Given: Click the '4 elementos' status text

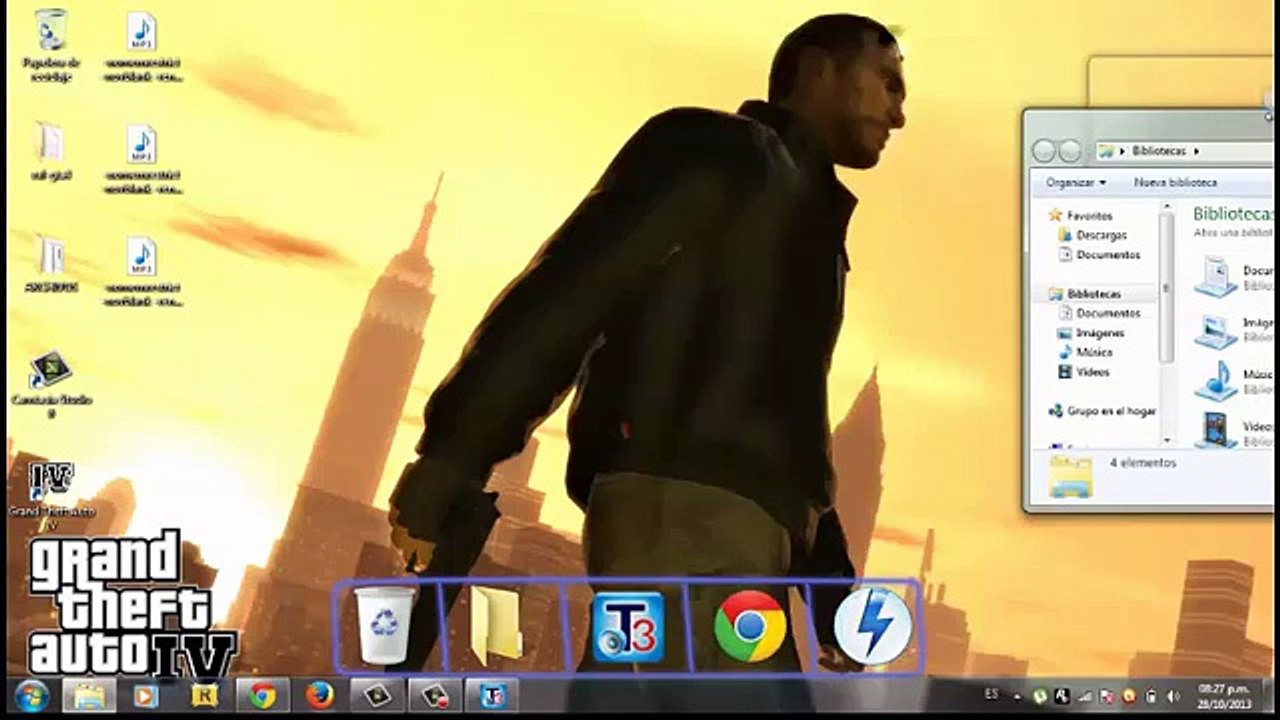Looking at the screenshot, I should tap(1143, 463).
